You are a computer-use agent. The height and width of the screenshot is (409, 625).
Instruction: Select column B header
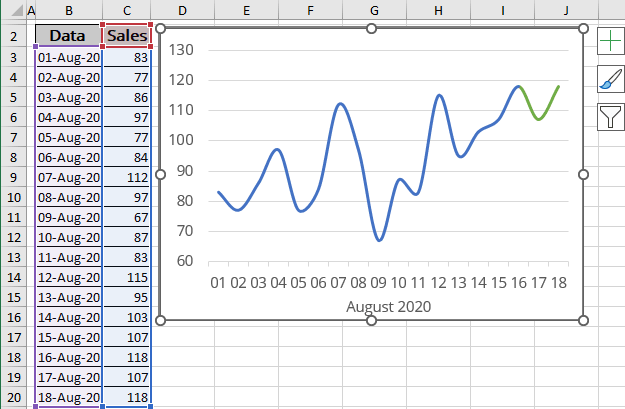tap(69, 10)
